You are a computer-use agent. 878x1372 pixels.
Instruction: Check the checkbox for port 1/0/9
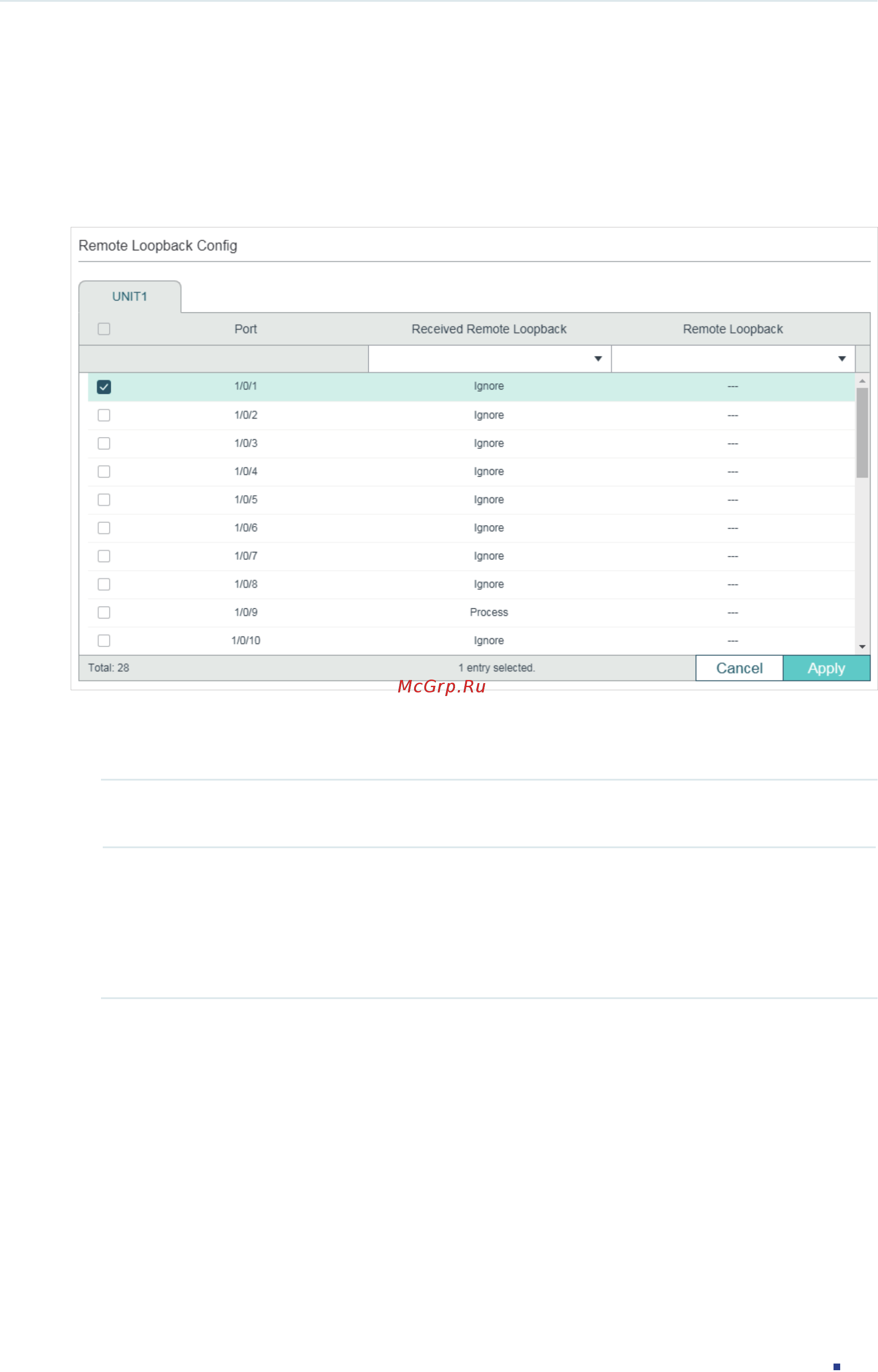tap(104, 613)
